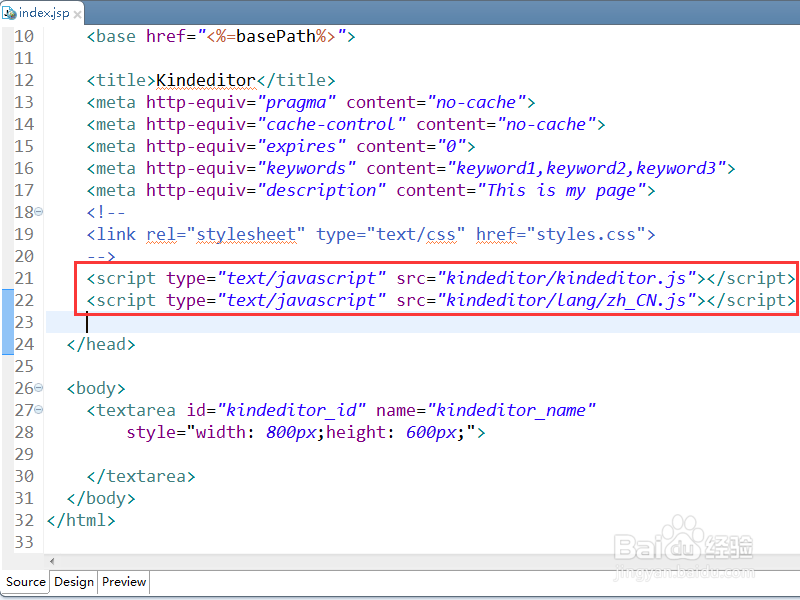The width and height of the screenshot is (800, 600).
Task: Click the "description" attribute value
Action: point(322,190)
